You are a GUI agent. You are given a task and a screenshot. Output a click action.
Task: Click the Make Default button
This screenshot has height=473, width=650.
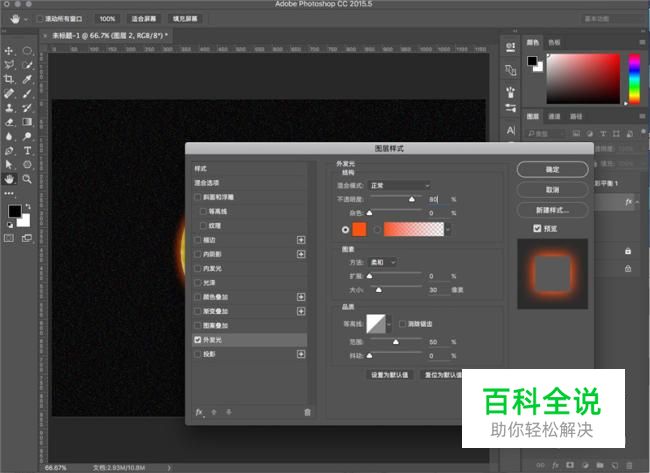coord(389,375)
